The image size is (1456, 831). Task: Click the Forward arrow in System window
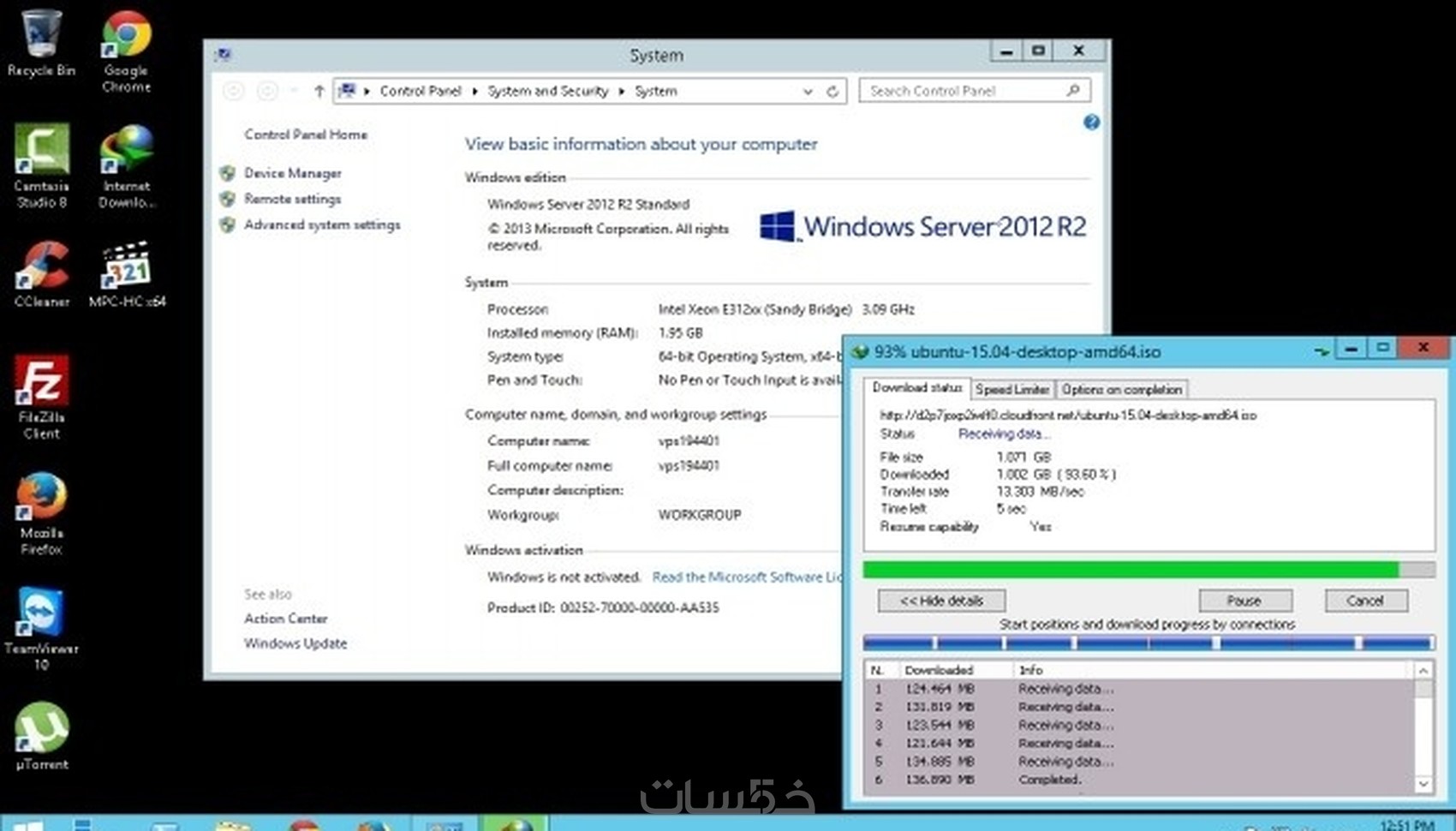(x=267, y=91)
